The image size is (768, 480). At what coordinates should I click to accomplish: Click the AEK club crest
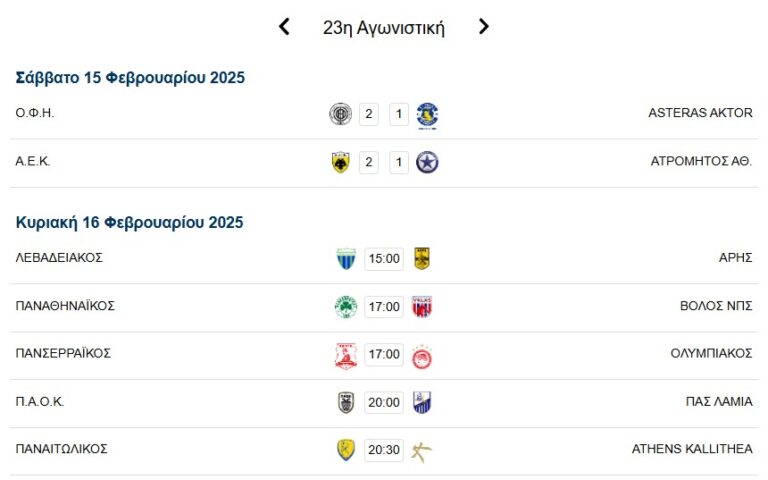tap(340, 162)
